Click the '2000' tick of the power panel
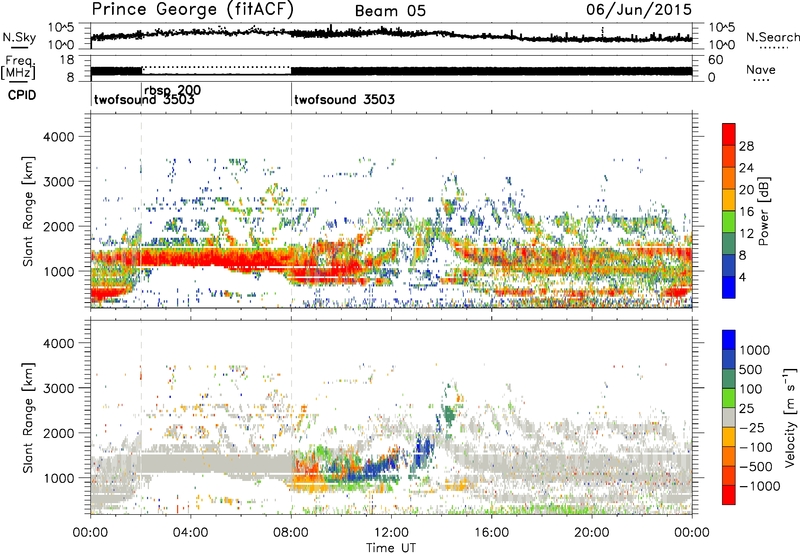Screen dimensions: 800x554 pyautogui.click(x=58, y=226)
